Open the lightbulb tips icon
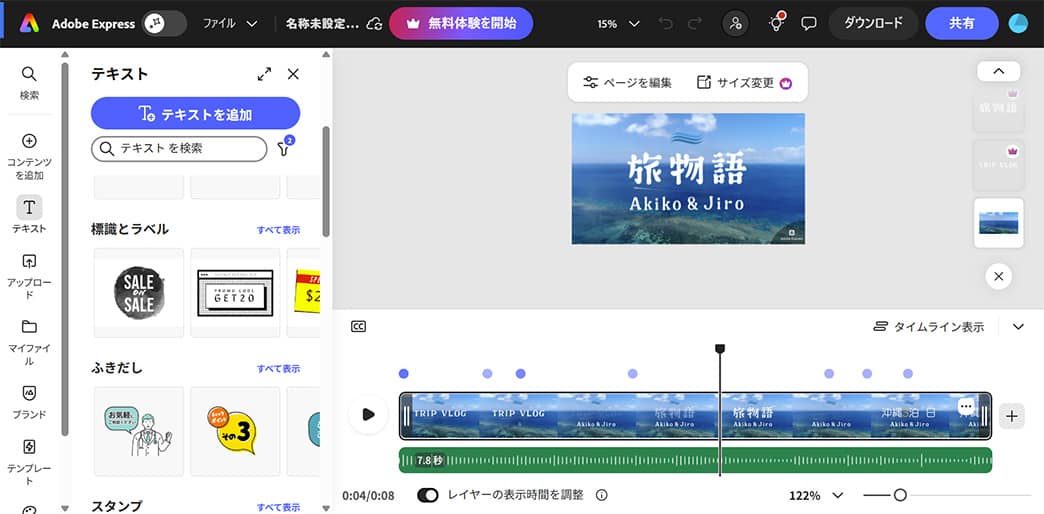1044x514 pixels. coord(776,23)
